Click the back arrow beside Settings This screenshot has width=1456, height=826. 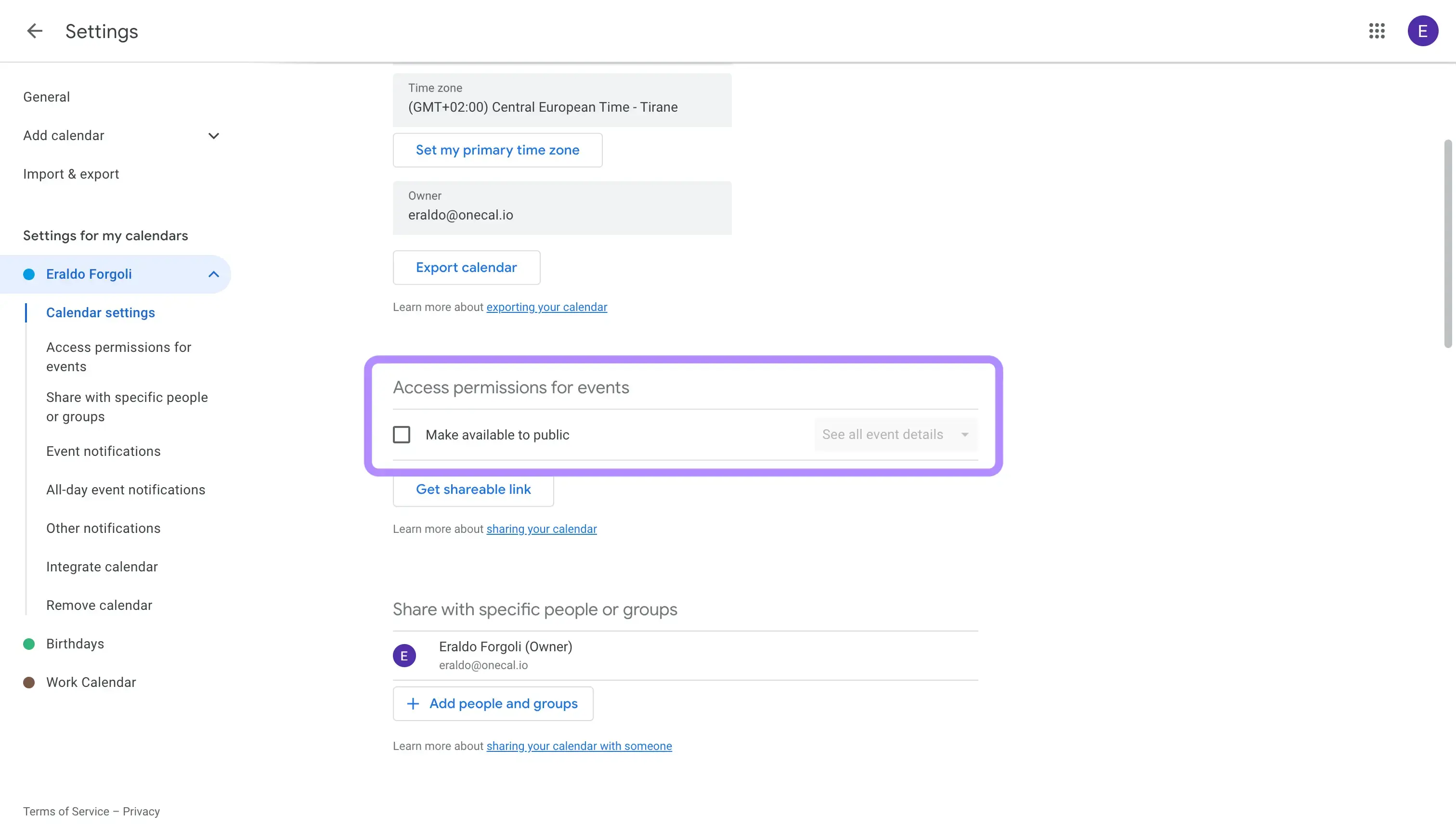point(35,31)
